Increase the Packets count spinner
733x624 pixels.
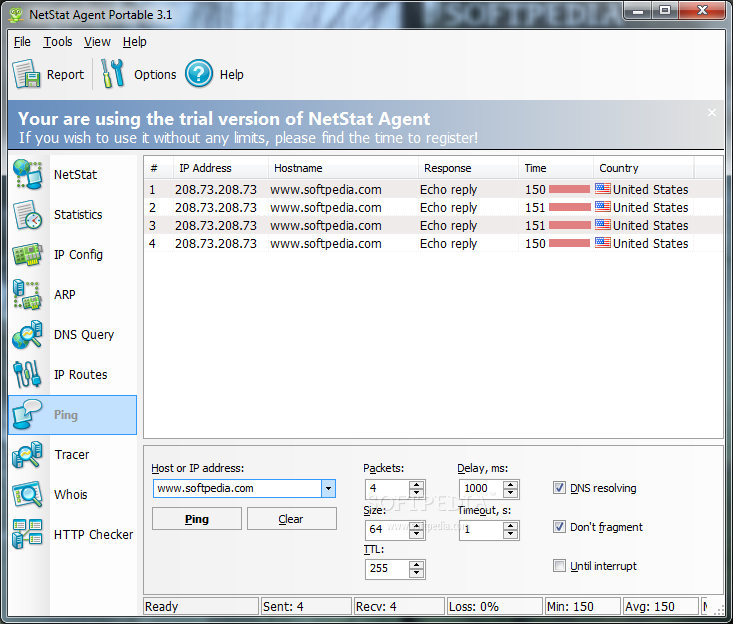click(x=416, y=485)
